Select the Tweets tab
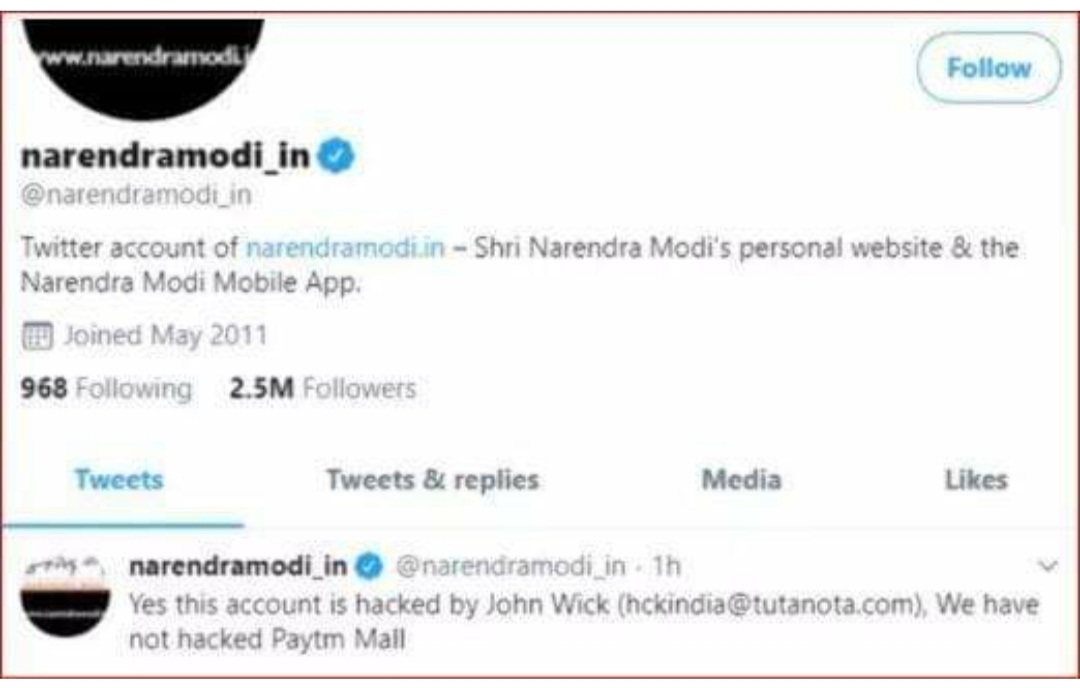Viewport: 1080px width, 688px height. click(118, 480)
